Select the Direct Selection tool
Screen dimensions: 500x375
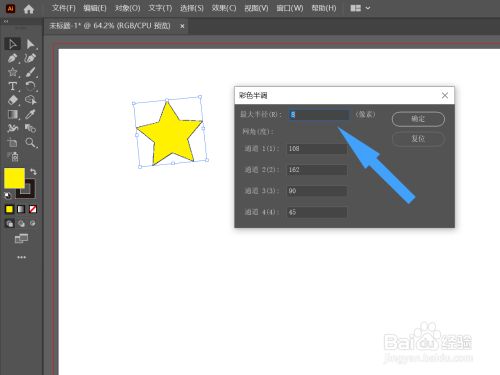pos(30,44)
